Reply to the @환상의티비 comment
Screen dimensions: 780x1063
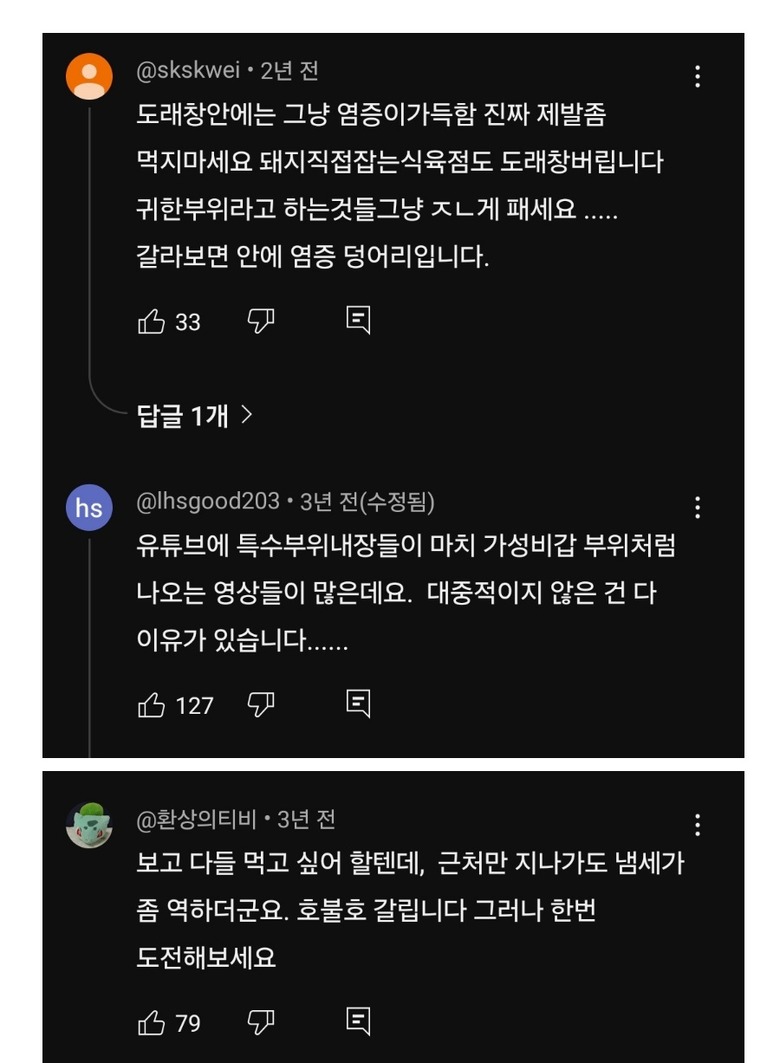pyautogui.click(x=358, y=1021)
